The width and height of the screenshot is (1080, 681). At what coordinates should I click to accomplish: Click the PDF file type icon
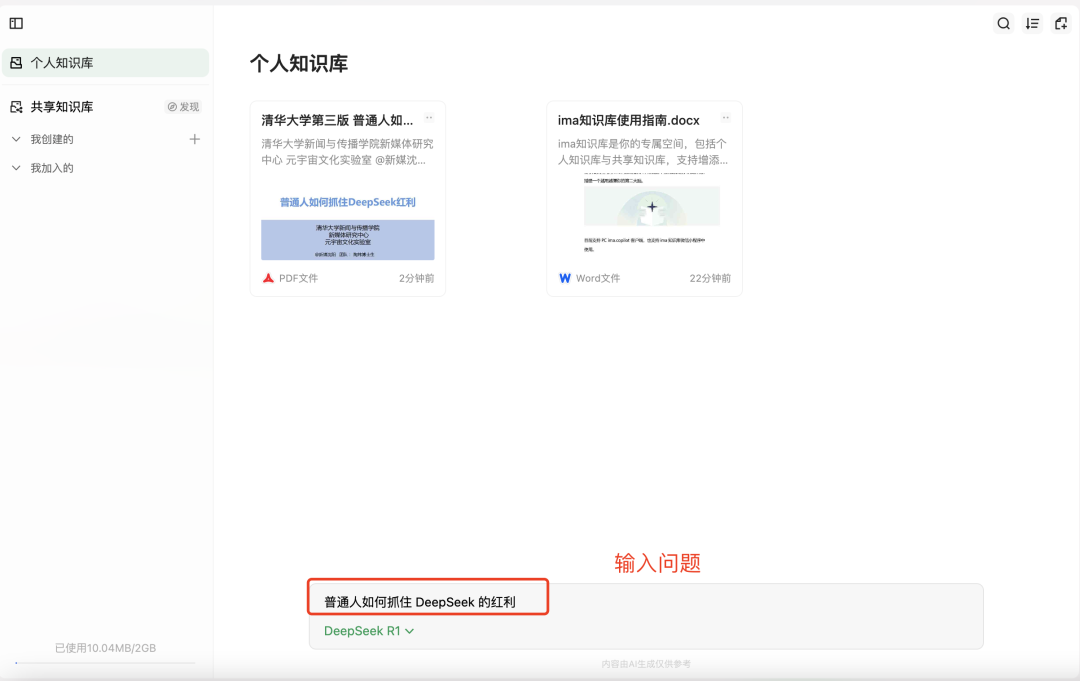[269, 278]
